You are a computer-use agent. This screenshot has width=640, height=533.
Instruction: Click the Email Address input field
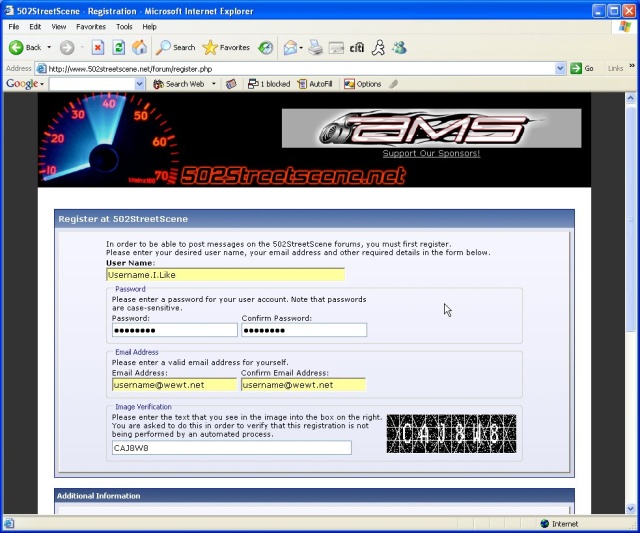coord(174,385)
